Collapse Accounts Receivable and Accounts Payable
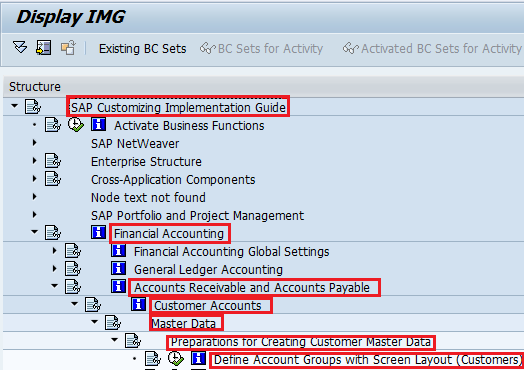Screen dimensions: 524x370 (x=54, y=286)
